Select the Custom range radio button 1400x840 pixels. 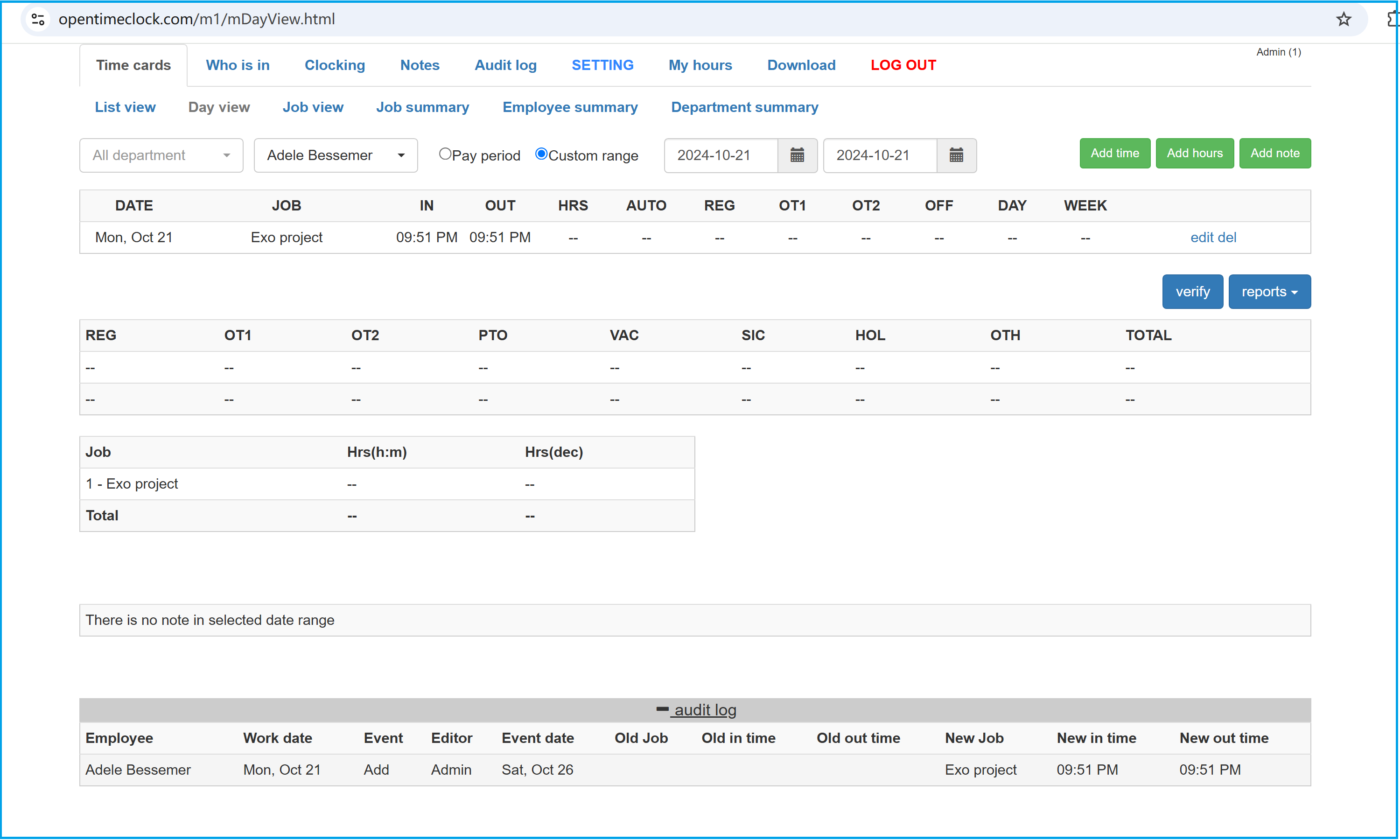point(541,154)
